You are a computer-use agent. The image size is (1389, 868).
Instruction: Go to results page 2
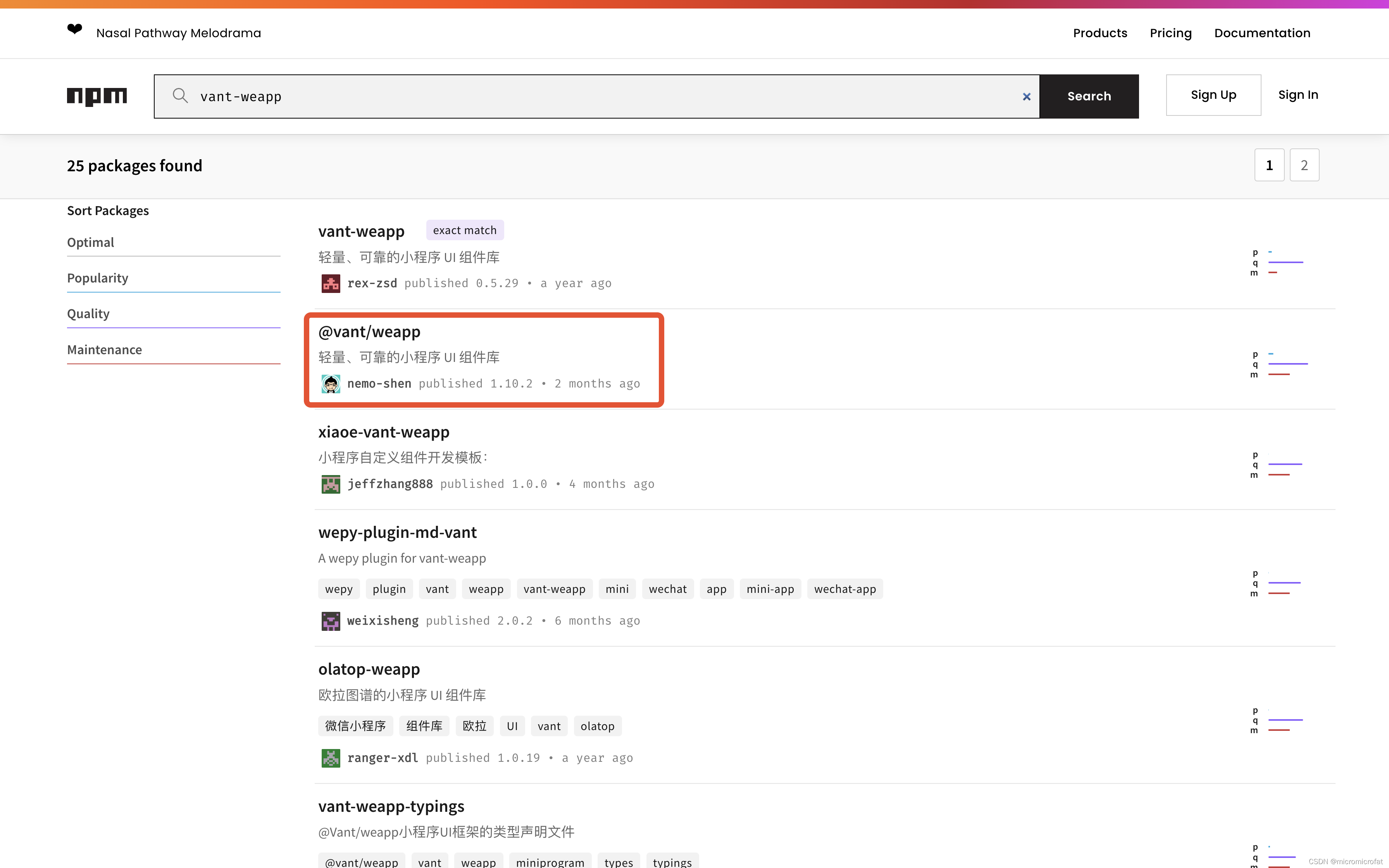tap(1304, 165)
